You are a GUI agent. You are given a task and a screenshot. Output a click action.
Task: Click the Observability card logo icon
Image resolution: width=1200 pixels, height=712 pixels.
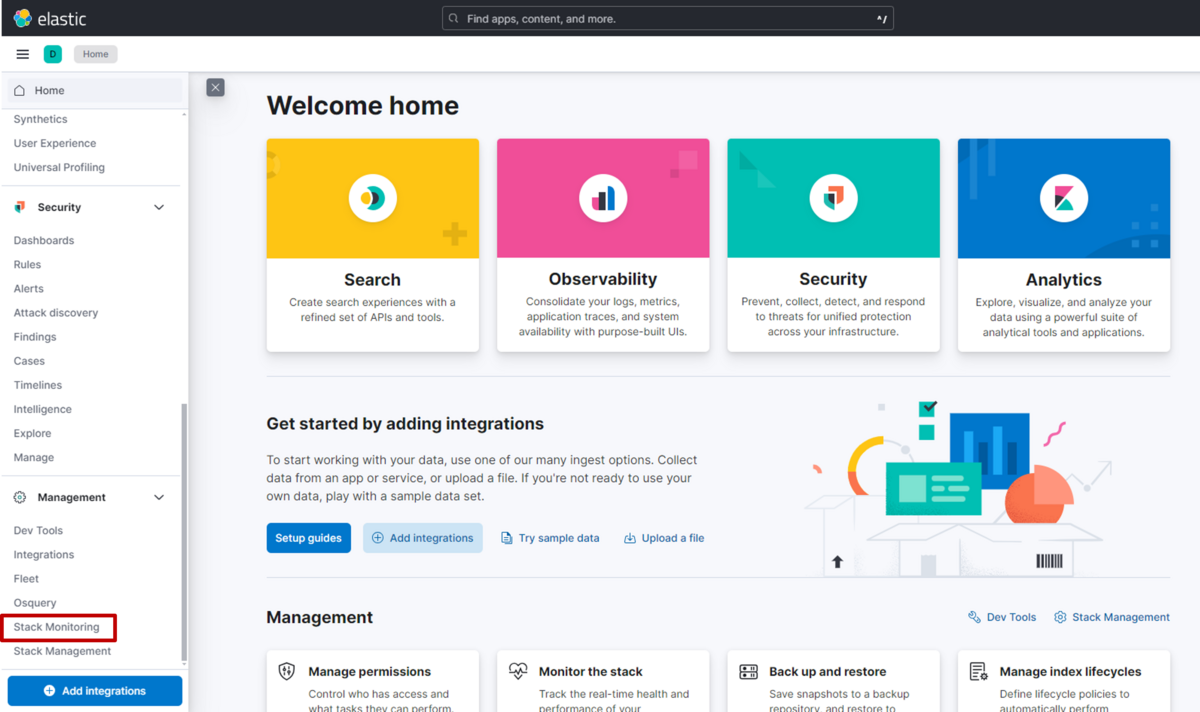[x=603, y=198]
